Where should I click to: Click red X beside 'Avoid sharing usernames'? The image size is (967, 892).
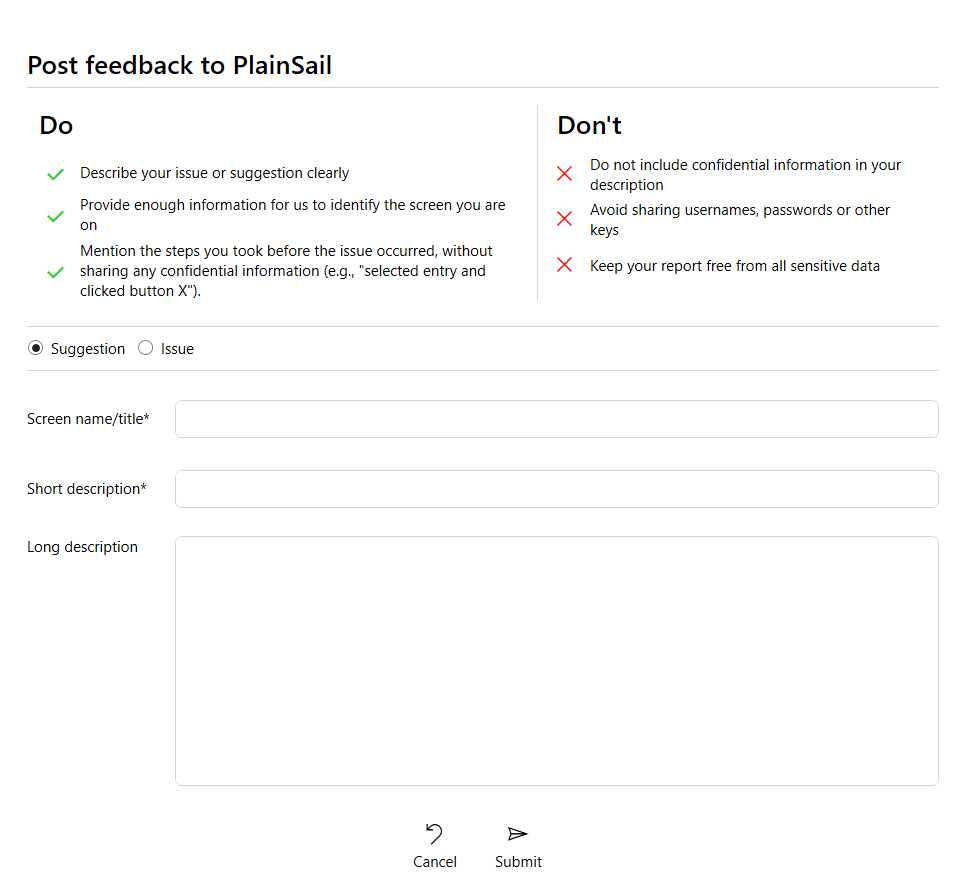click(x=564, y=218)
